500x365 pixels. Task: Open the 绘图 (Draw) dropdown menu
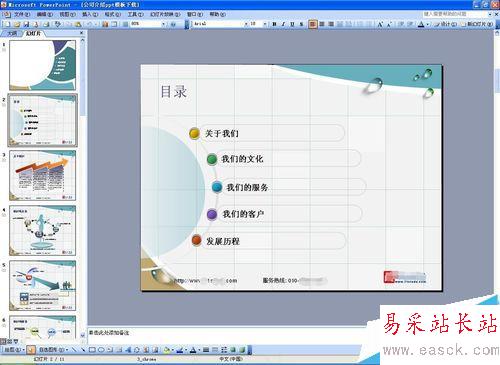14,350
